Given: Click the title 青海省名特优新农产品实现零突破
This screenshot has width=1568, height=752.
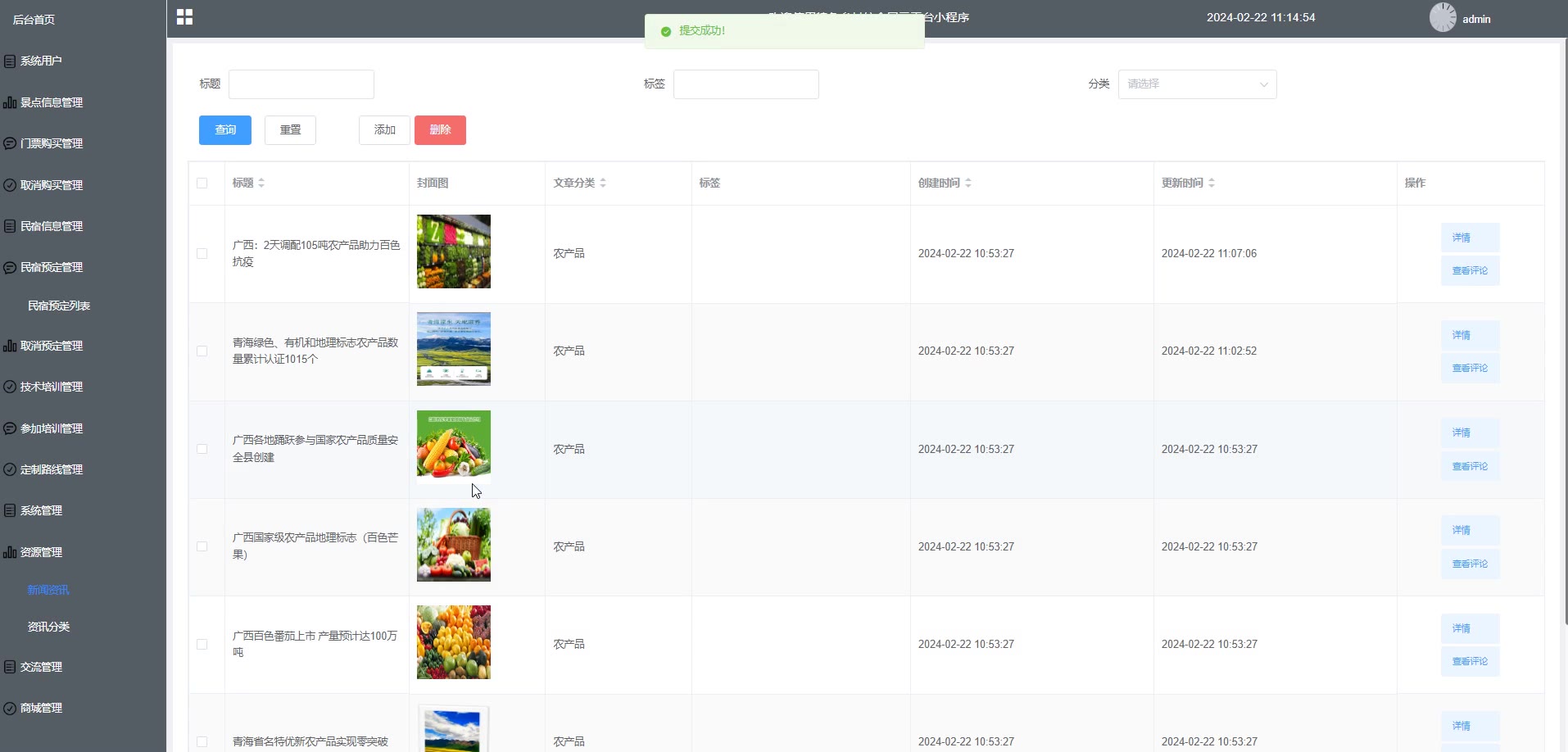Looking at the screenshot, I should pyautogui.click(x=310, y=742).
